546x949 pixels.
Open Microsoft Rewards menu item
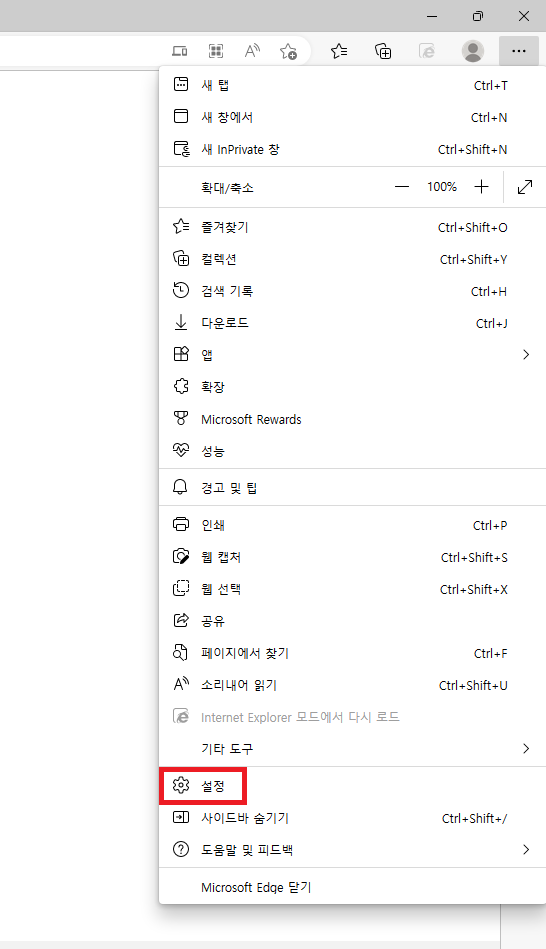click(x=352, y=419)
